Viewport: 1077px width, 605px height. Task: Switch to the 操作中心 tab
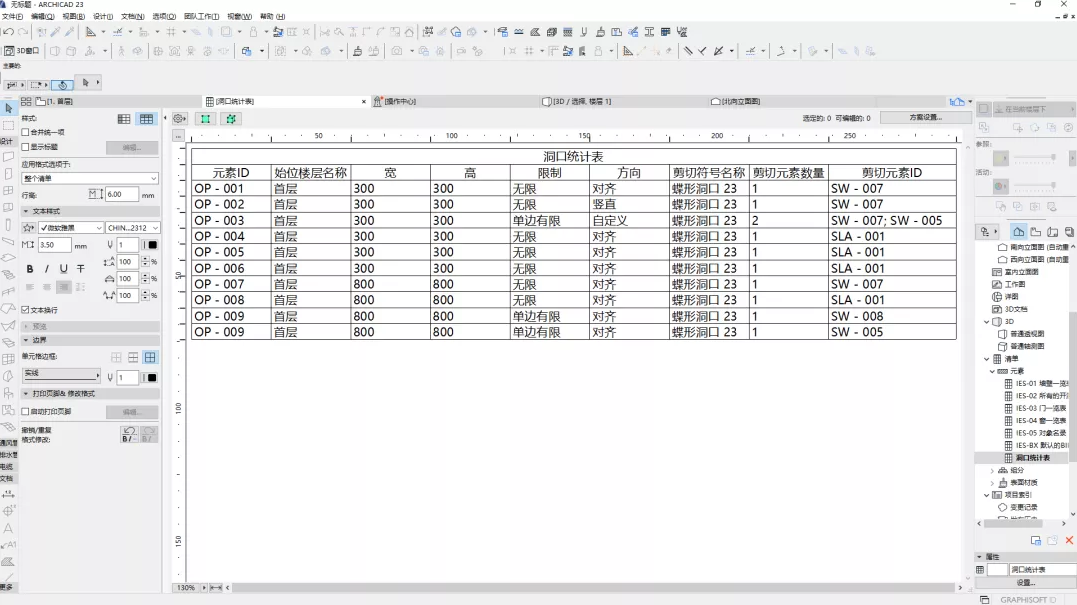point(400,102)
